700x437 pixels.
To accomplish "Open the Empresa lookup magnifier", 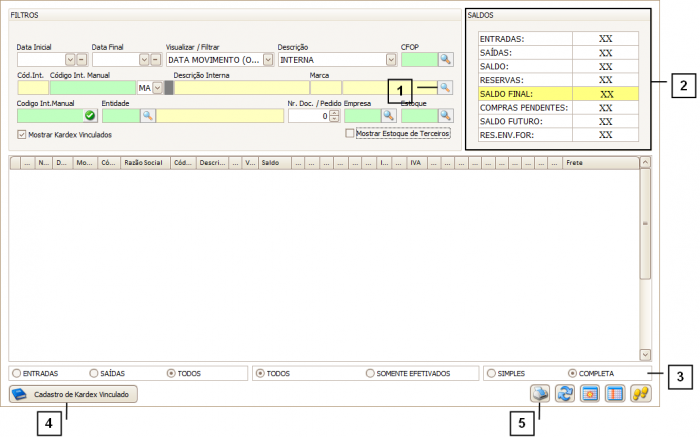I will (x=389, y=116).
